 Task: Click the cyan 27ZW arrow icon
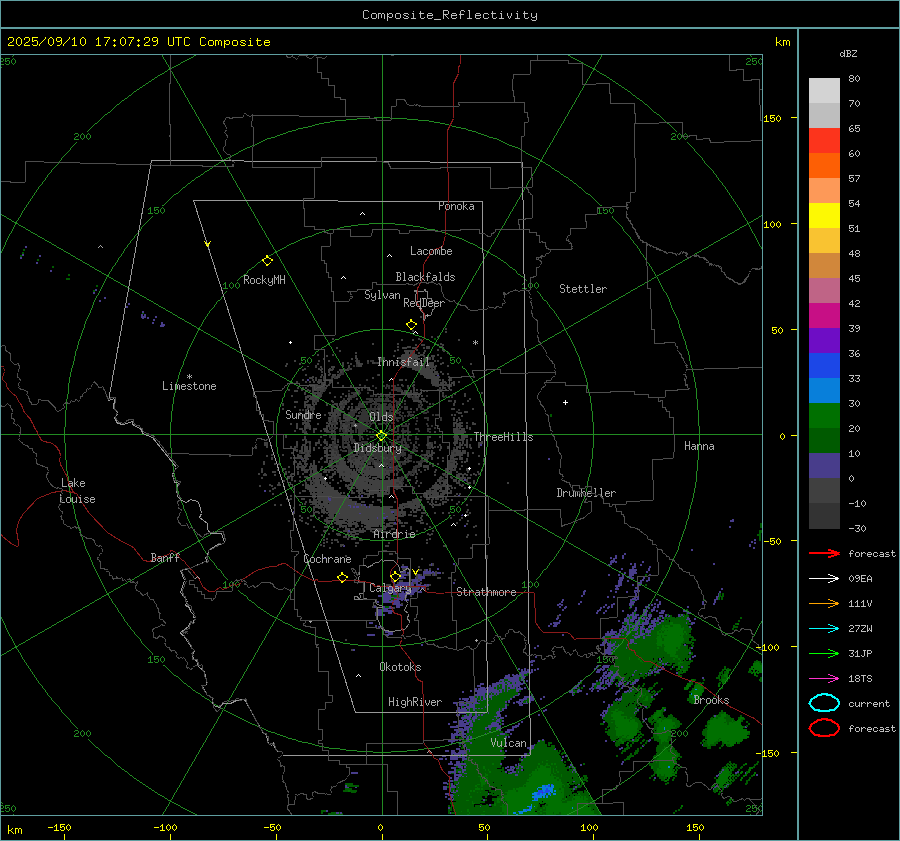coord(824,629)
